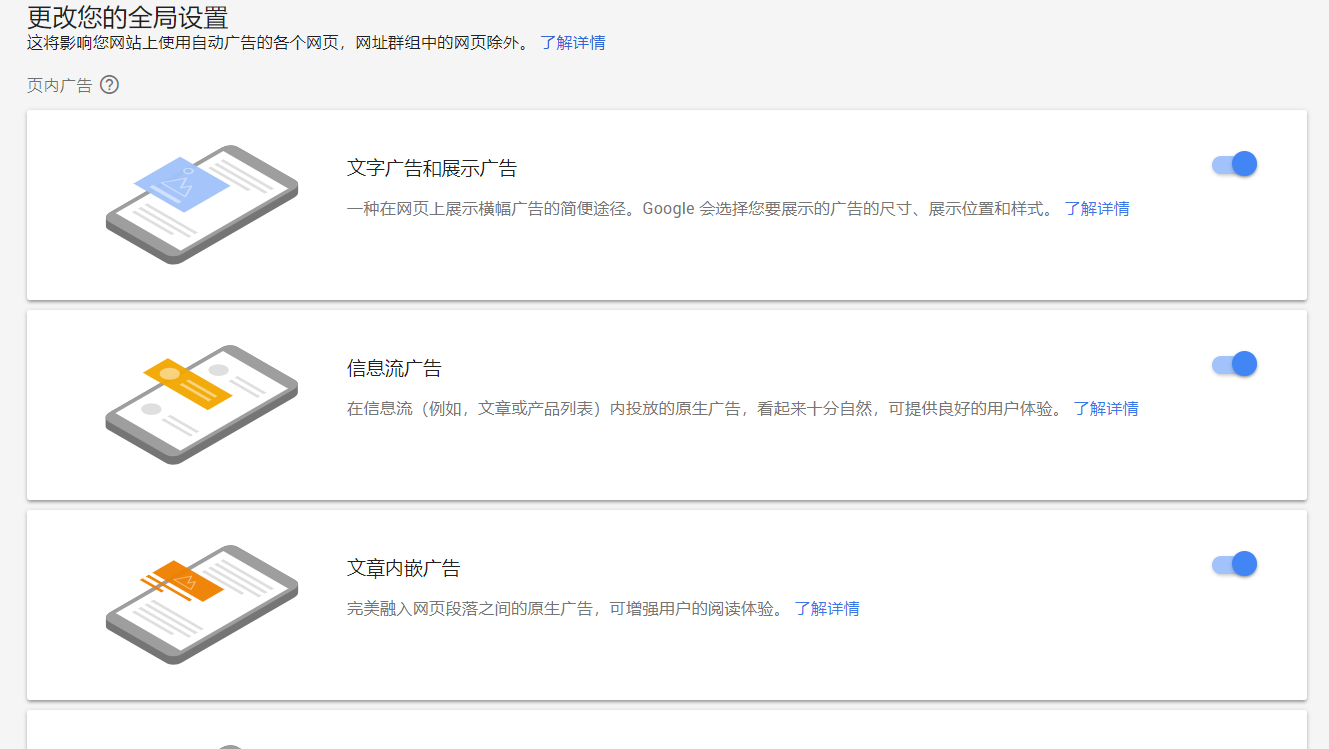The height and width of the screenshot is (749, 1329).
Task: Click the 文章内嵌广告 card title
Action: point(403,568)
